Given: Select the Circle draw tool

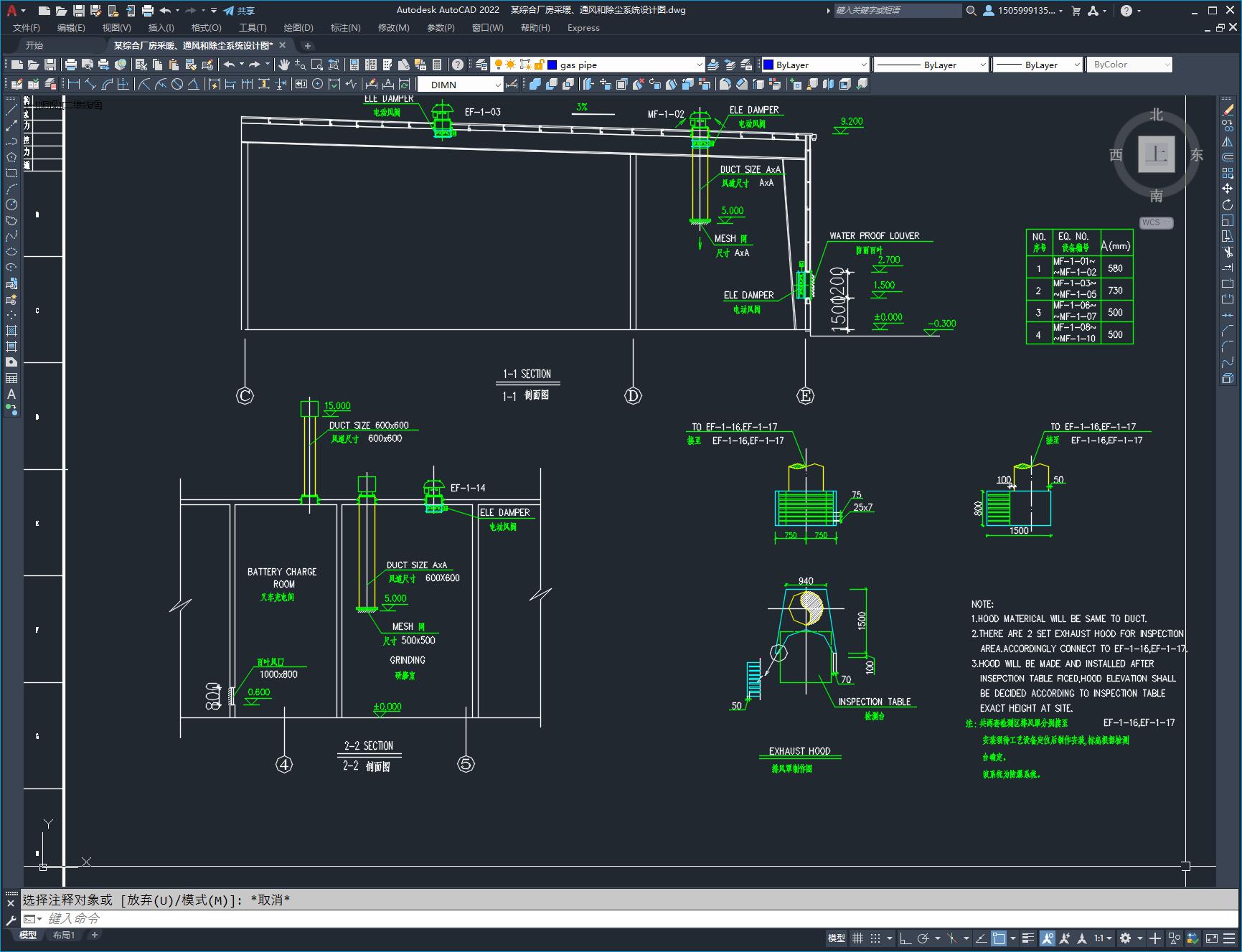Looking at the screenshot, I should pyautogui.click(x=11, y=204).
